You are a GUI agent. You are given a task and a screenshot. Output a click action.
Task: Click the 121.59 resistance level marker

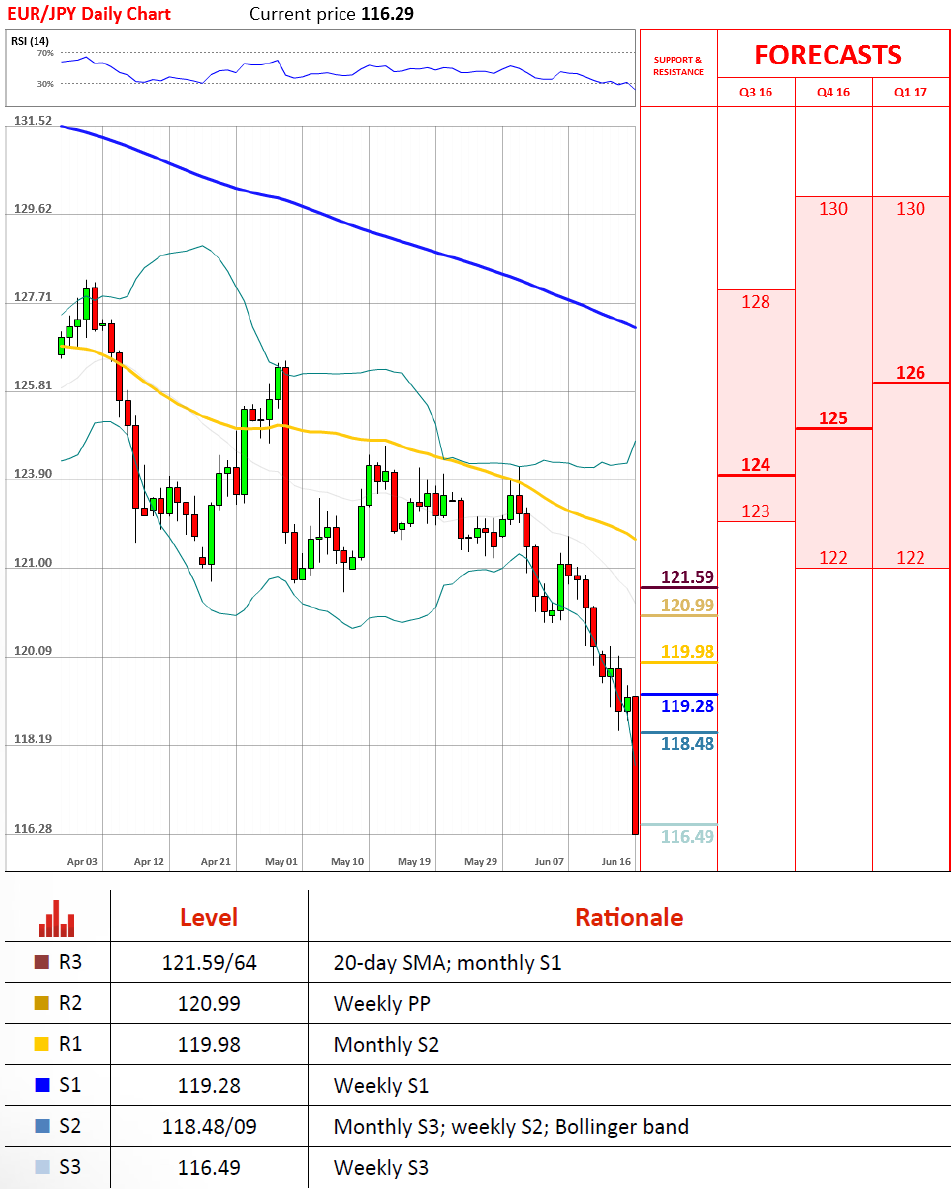687,577
